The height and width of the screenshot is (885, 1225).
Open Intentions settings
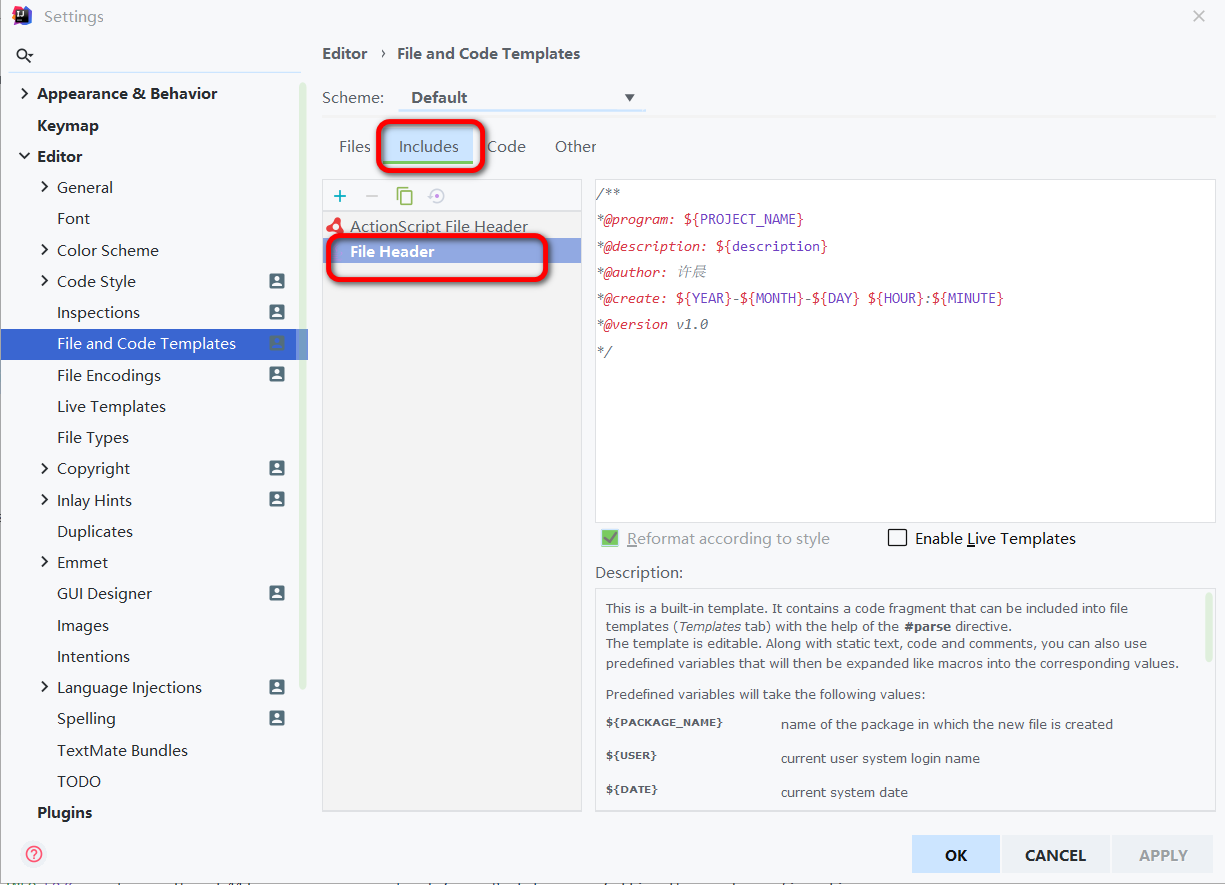(93, 656)
